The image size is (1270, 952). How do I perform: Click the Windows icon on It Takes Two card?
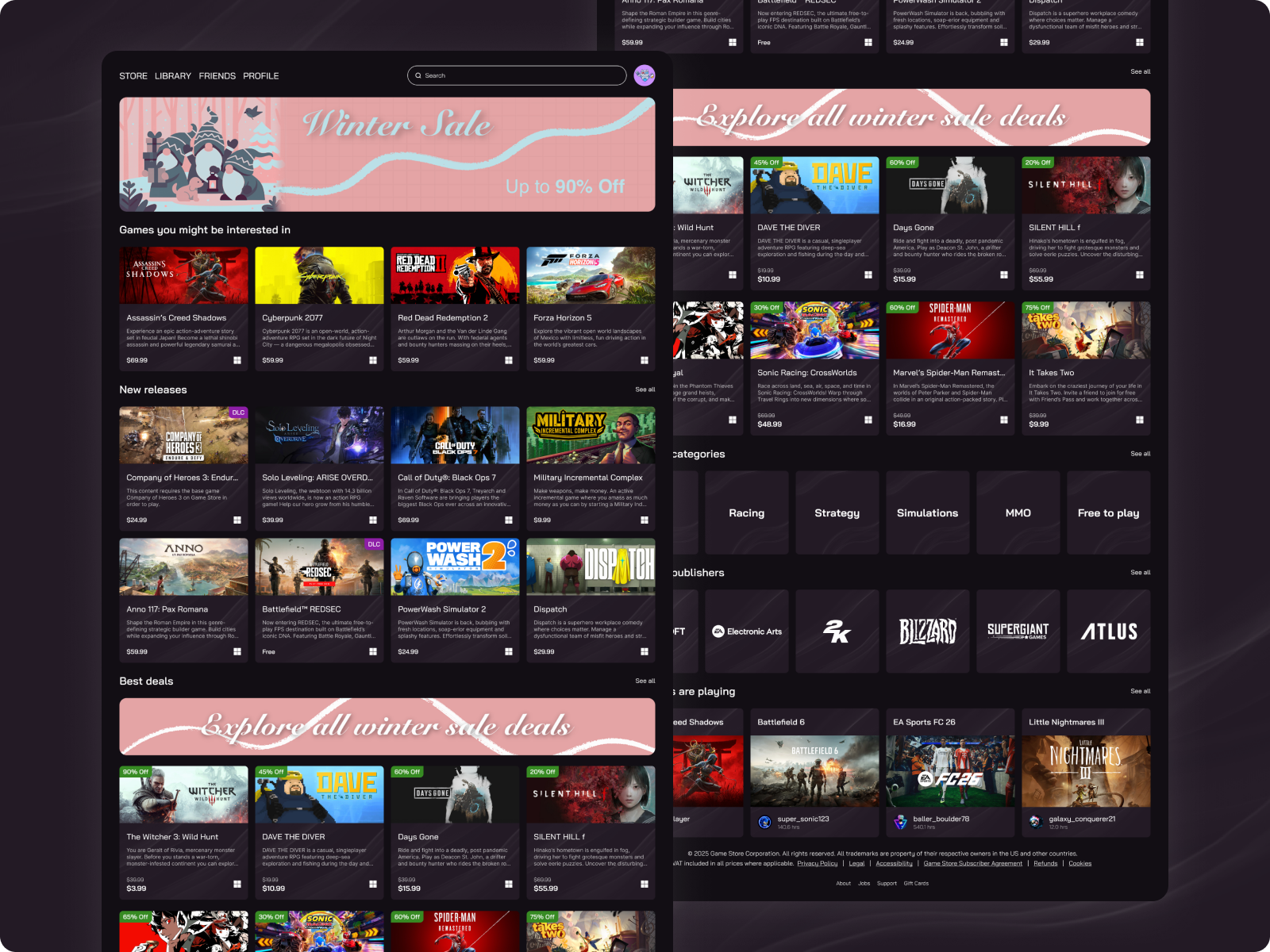coord(1140,420)
